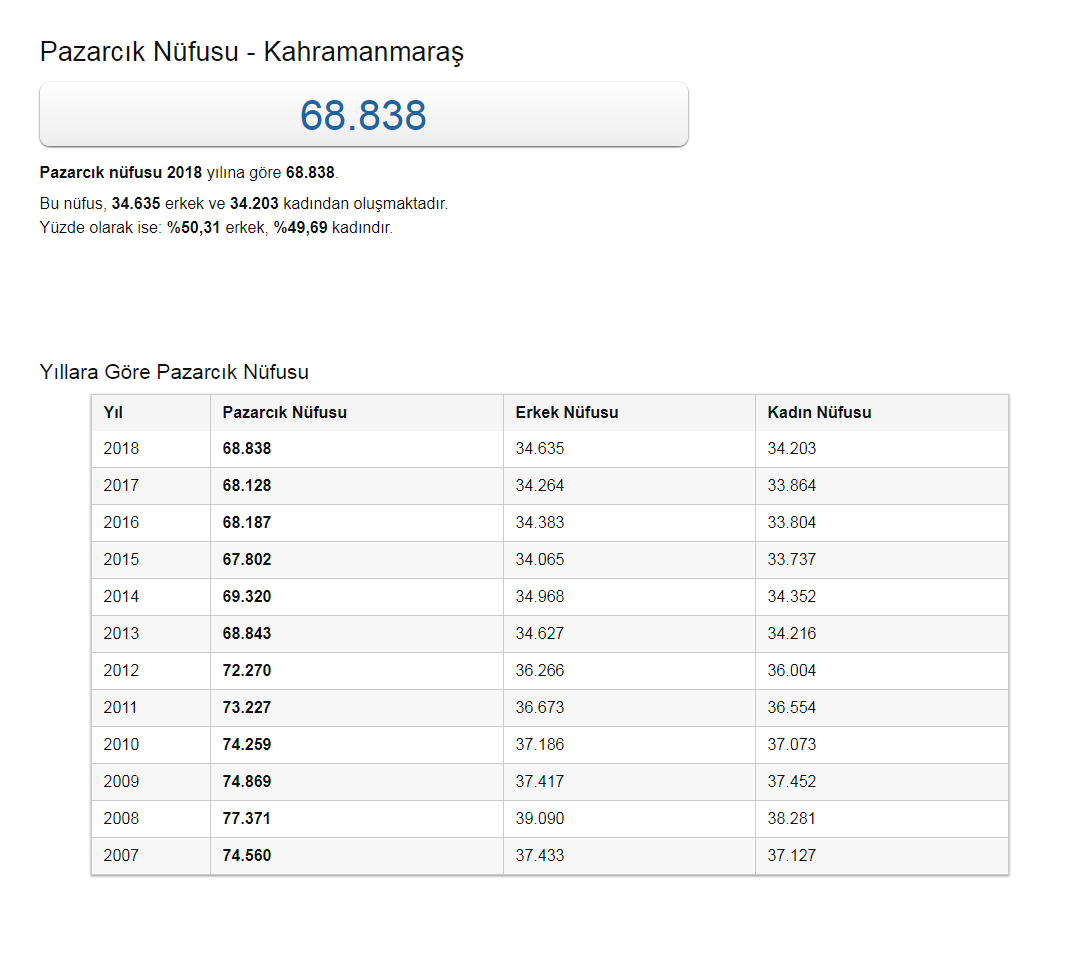
Task: Click male population 34.383
Action: pos(540,523)
